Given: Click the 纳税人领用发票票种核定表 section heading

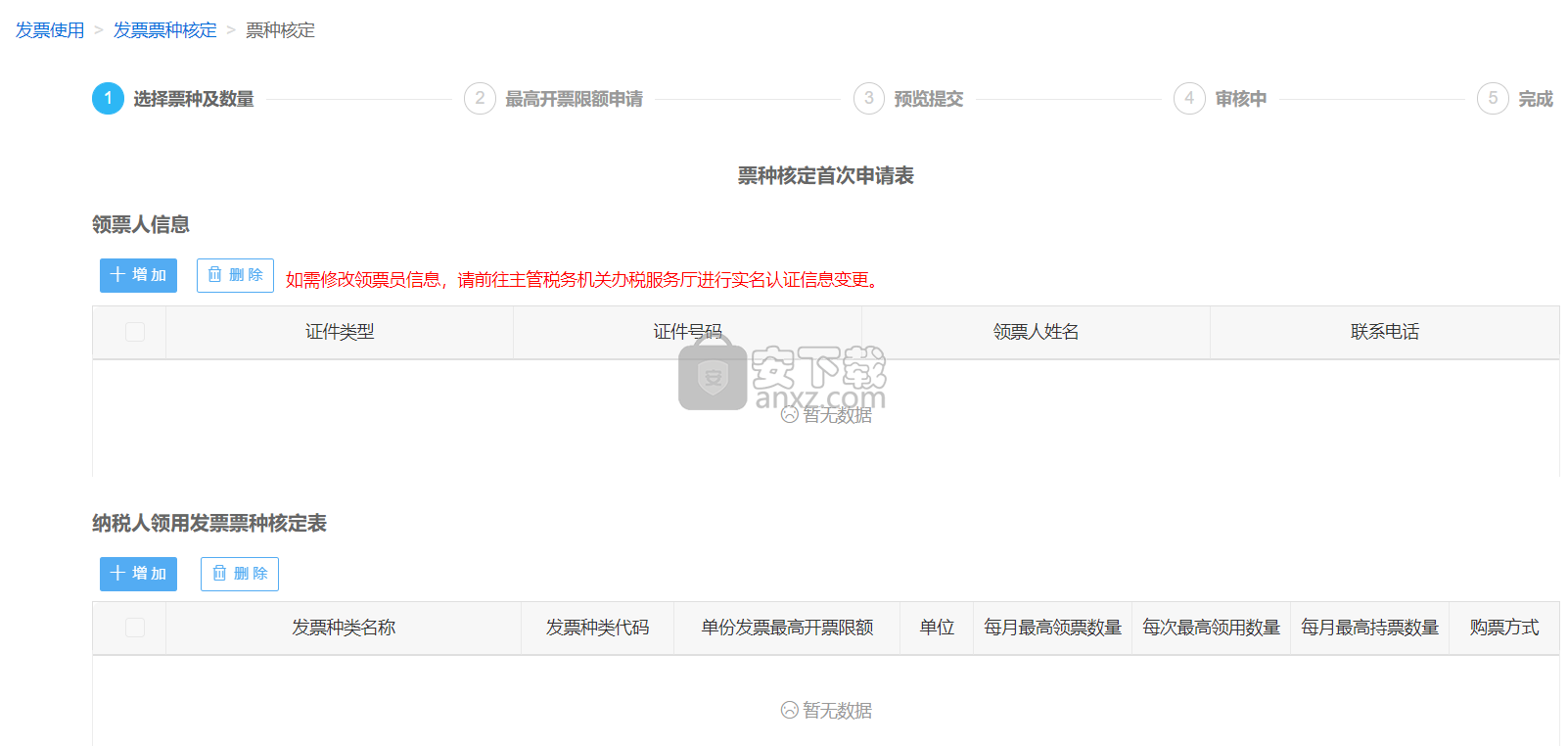Looking at the screenshot, I should tap(209, 523).
